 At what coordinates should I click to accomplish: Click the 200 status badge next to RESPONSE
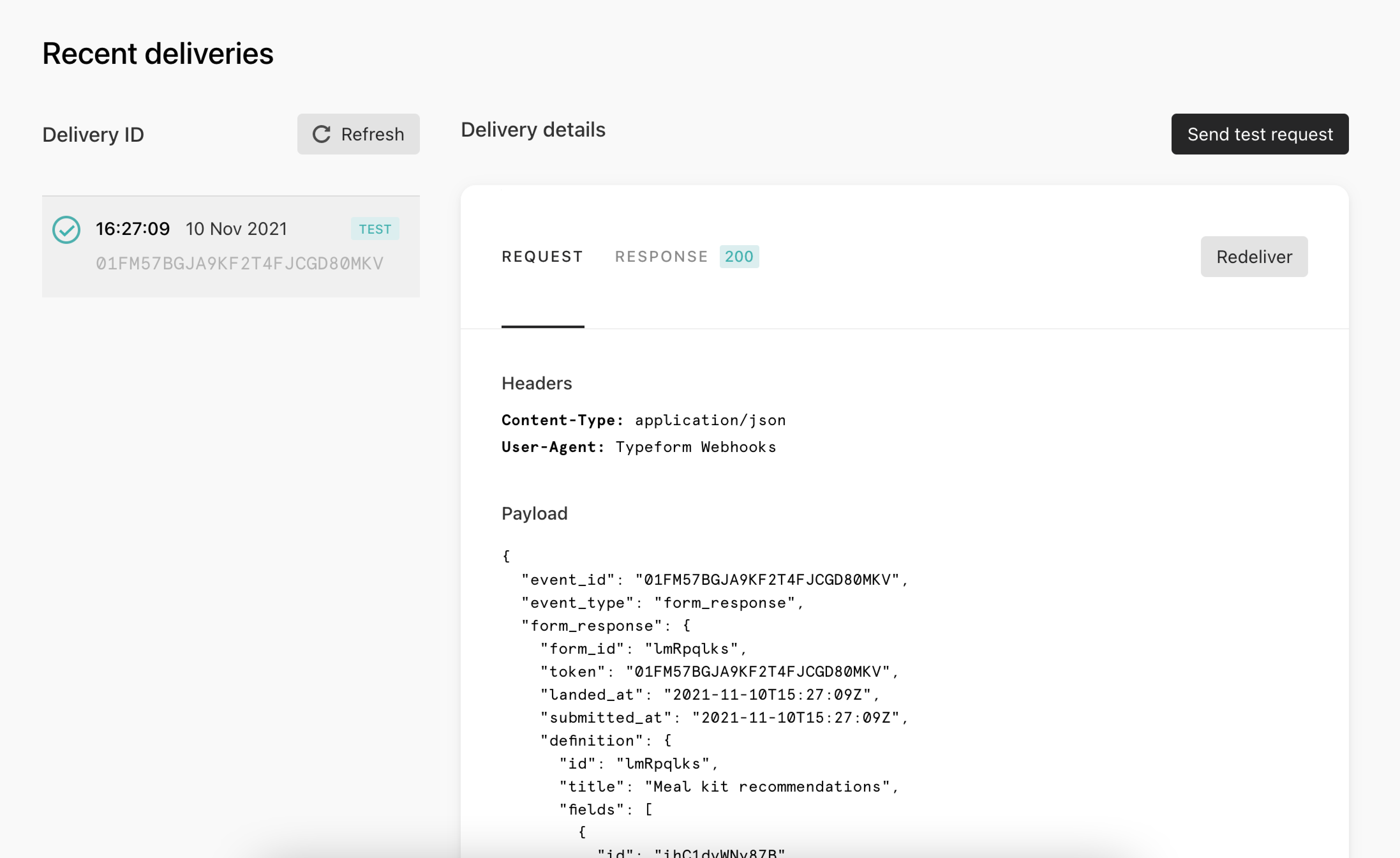coord(739,256)
